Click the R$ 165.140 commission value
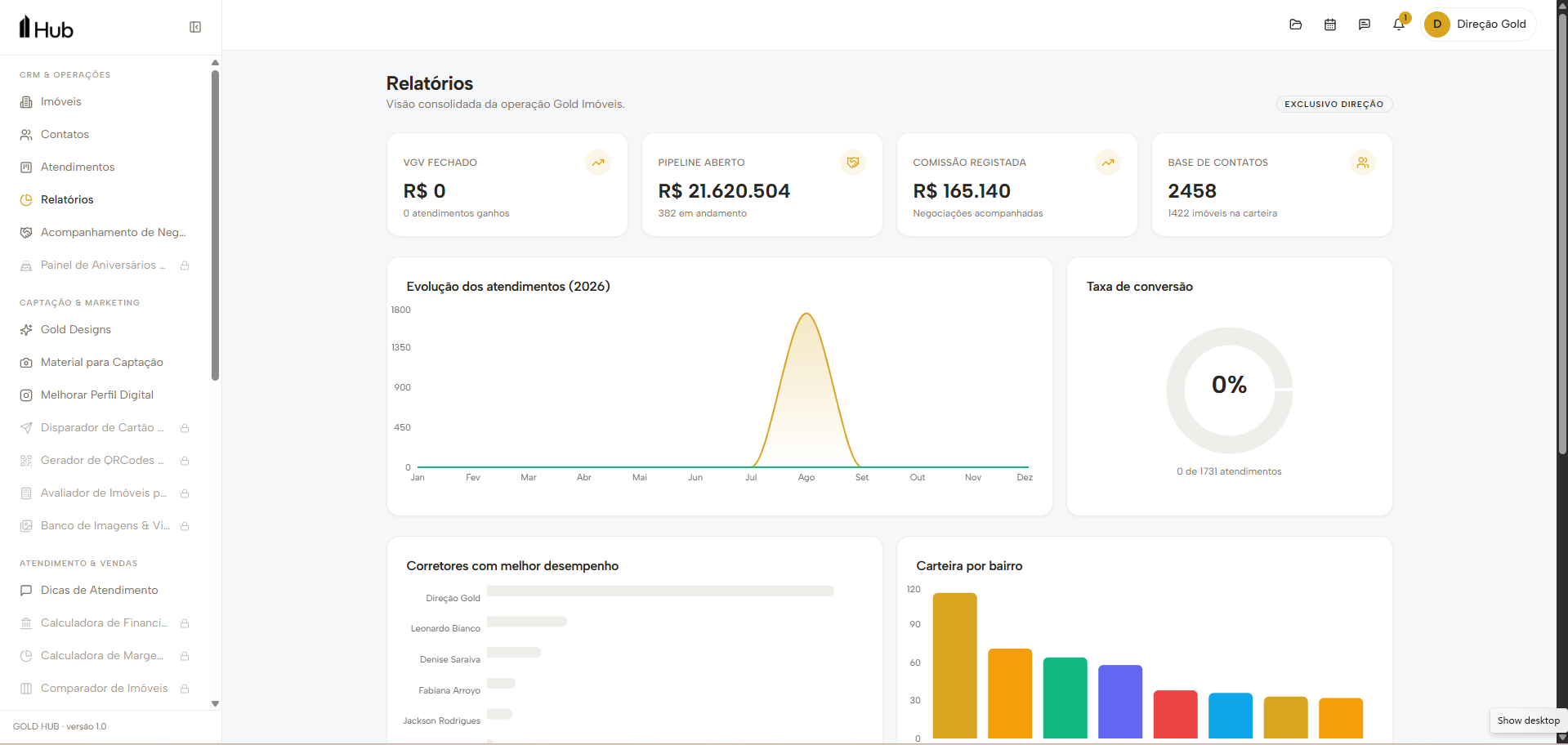The height and width of the screenshot is (745, 1568). [x=962, y=191]
